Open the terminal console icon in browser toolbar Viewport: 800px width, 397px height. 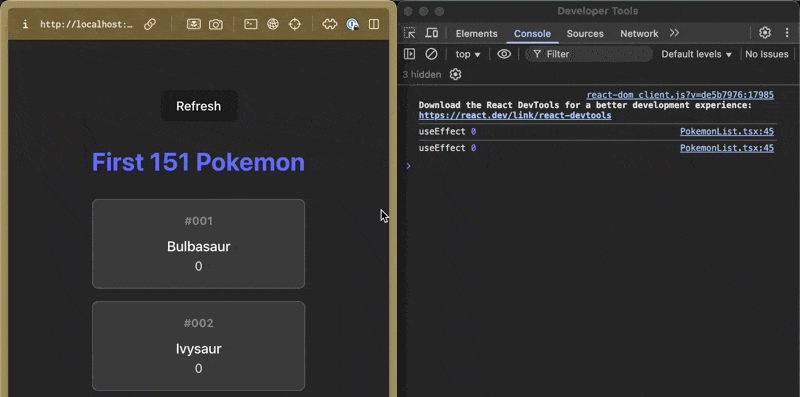(251, 24)
